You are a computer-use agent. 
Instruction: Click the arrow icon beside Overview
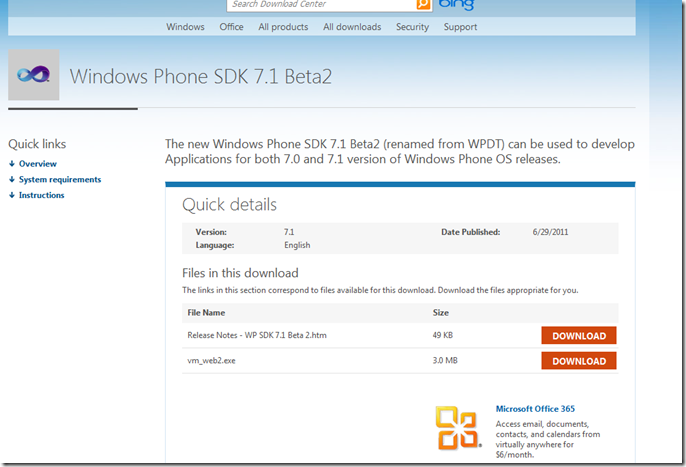click(12, 164)
